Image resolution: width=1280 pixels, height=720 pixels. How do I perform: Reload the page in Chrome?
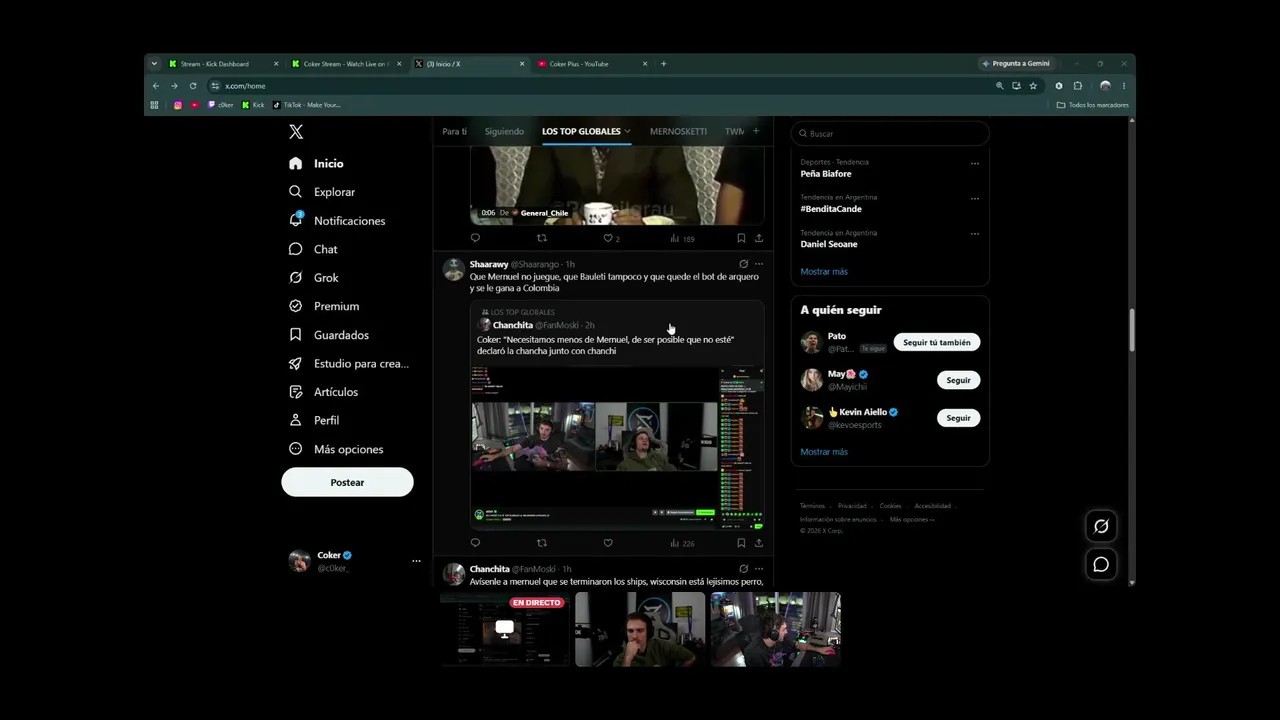point(193,86)
